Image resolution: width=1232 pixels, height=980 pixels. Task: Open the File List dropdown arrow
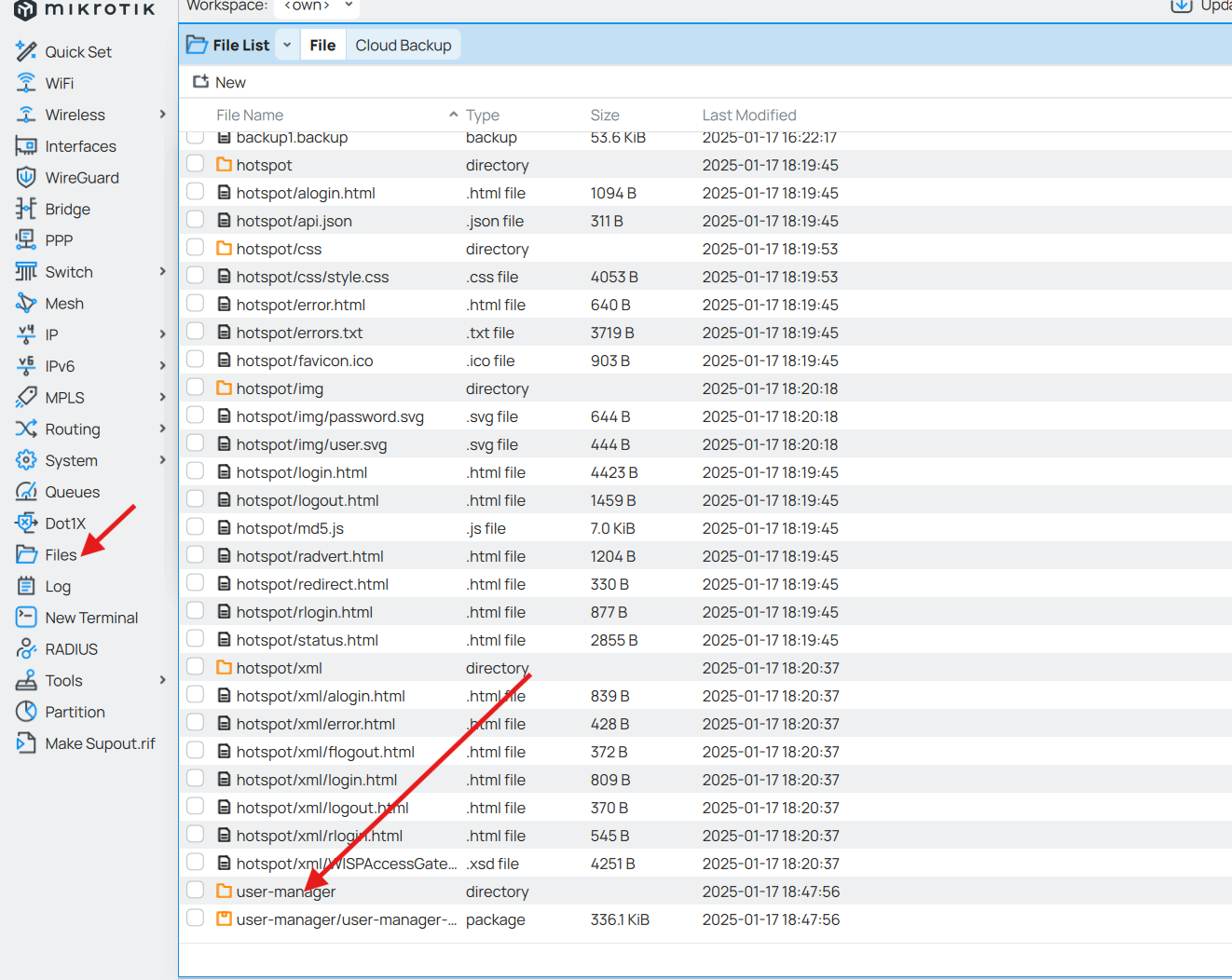click(x=287, y=45)
